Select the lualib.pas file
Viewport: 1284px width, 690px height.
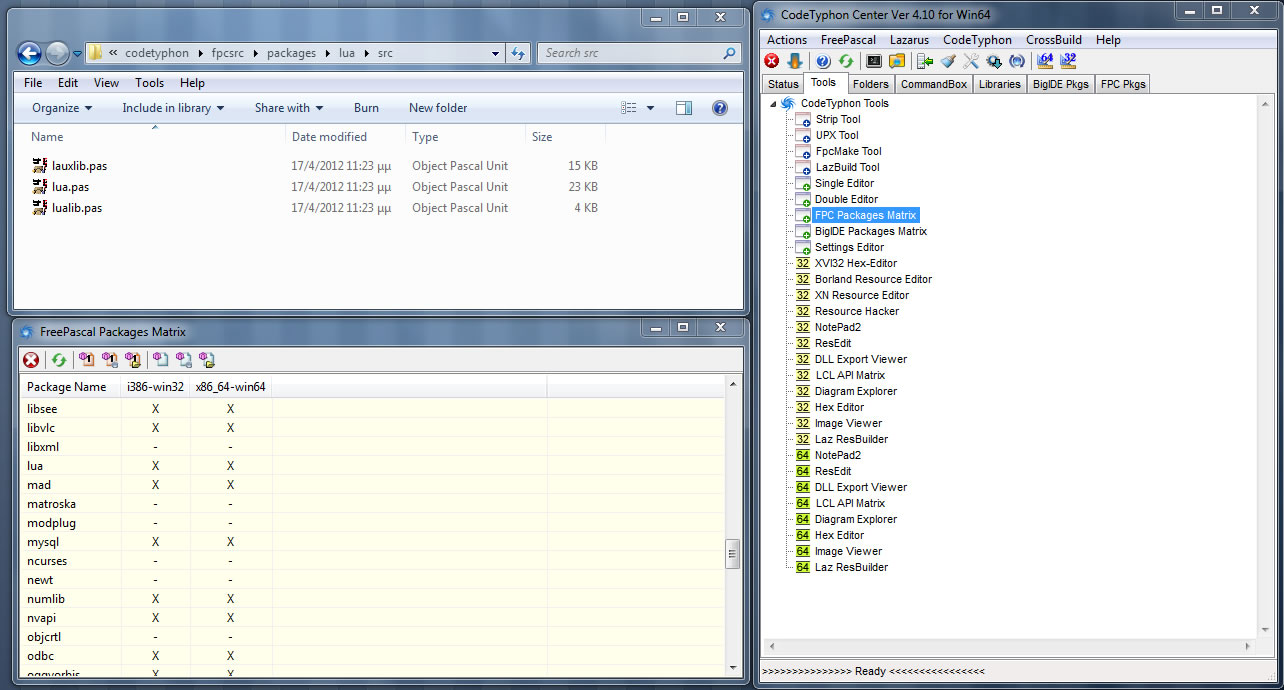click(x=66, y=208)
